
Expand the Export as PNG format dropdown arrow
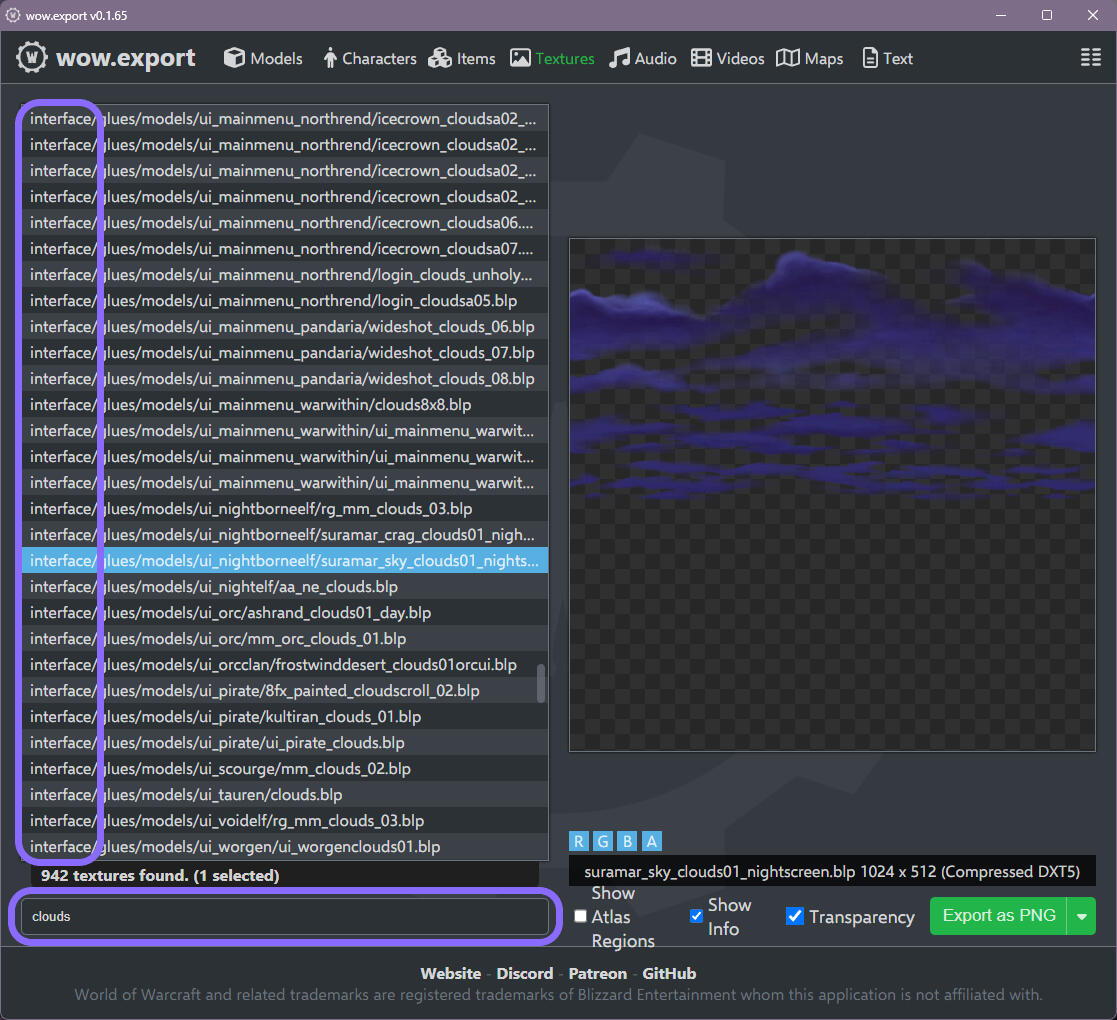[x=1081, y=916]
